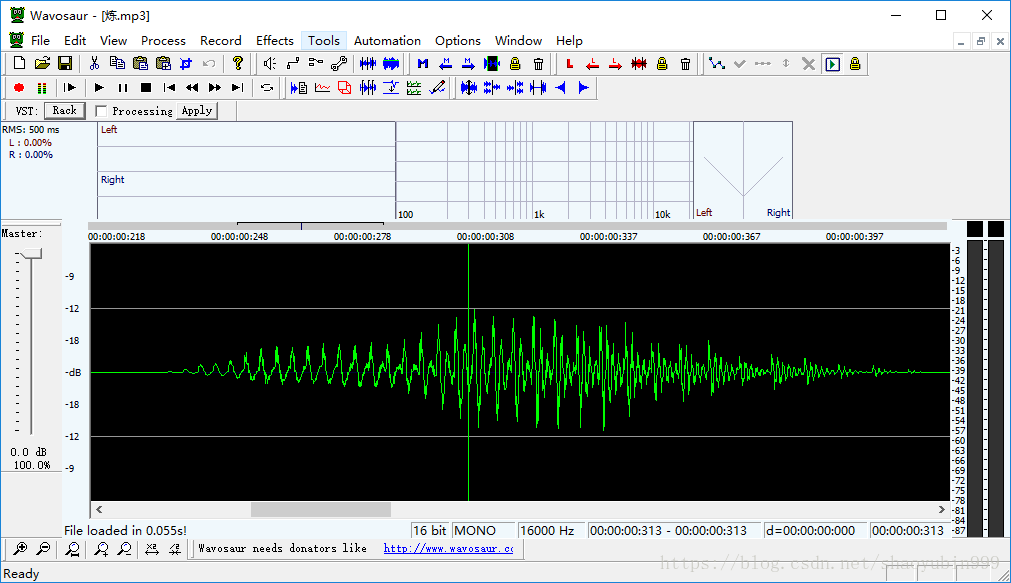1011x583 pixels.
Task: Play the audio with the play button
Action: 99,88
